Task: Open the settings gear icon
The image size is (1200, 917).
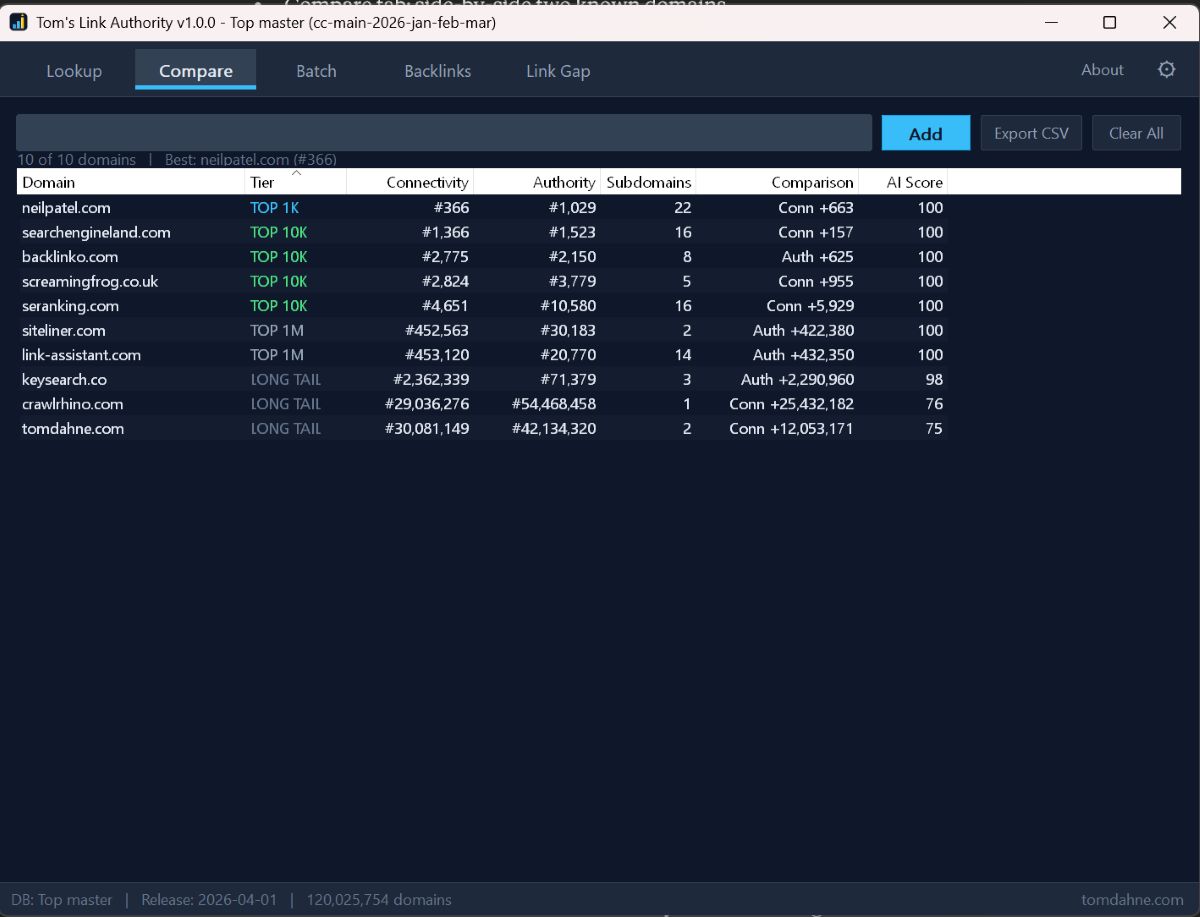Action: 1166,70
